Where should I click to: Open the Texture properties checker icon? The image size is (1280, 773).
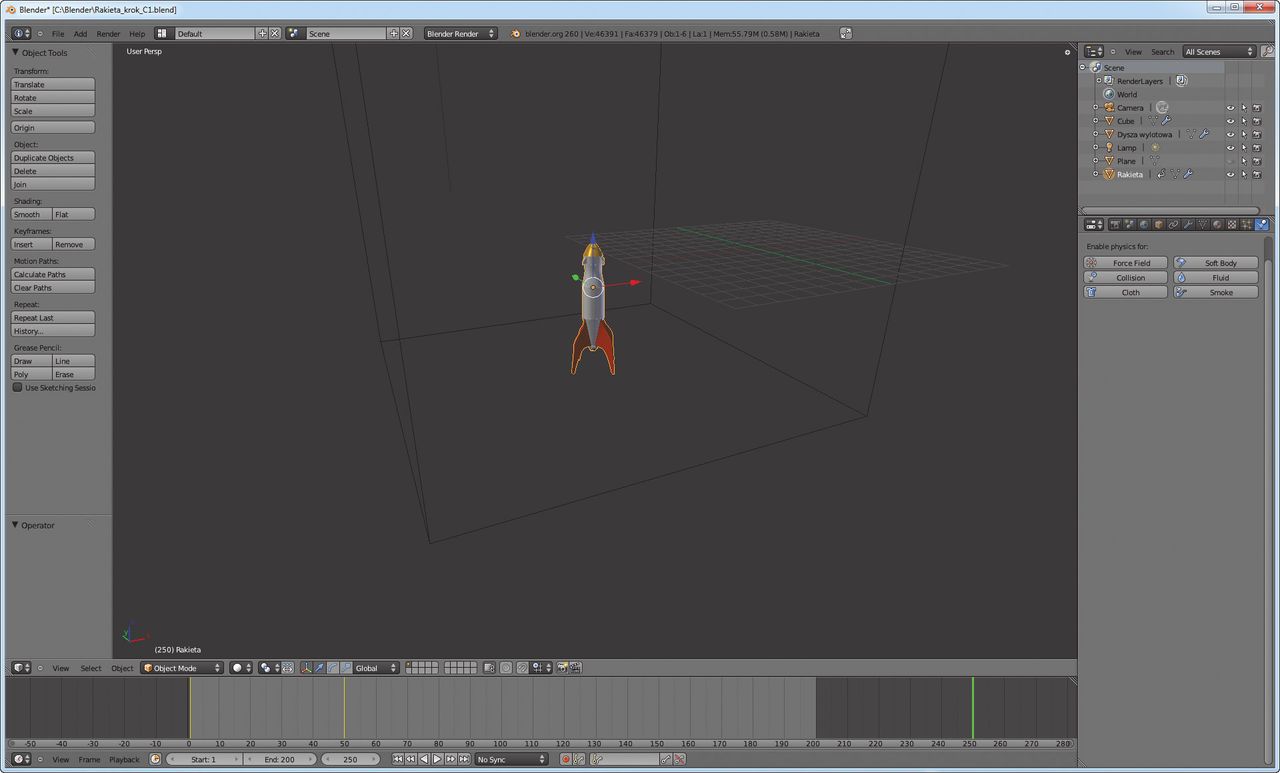(1232, 225)
